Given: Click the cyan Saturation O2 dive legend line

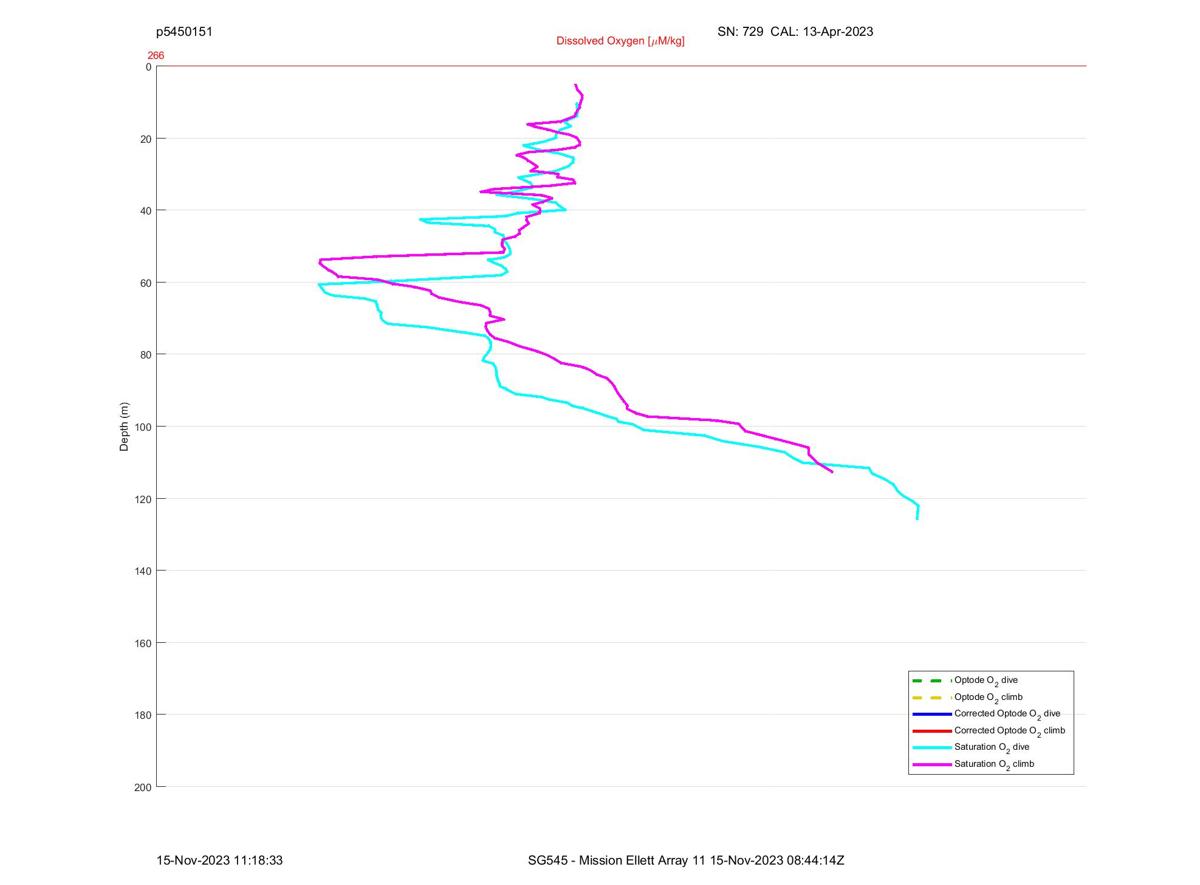Looking at the screenshot, I should tap(931, 747).
